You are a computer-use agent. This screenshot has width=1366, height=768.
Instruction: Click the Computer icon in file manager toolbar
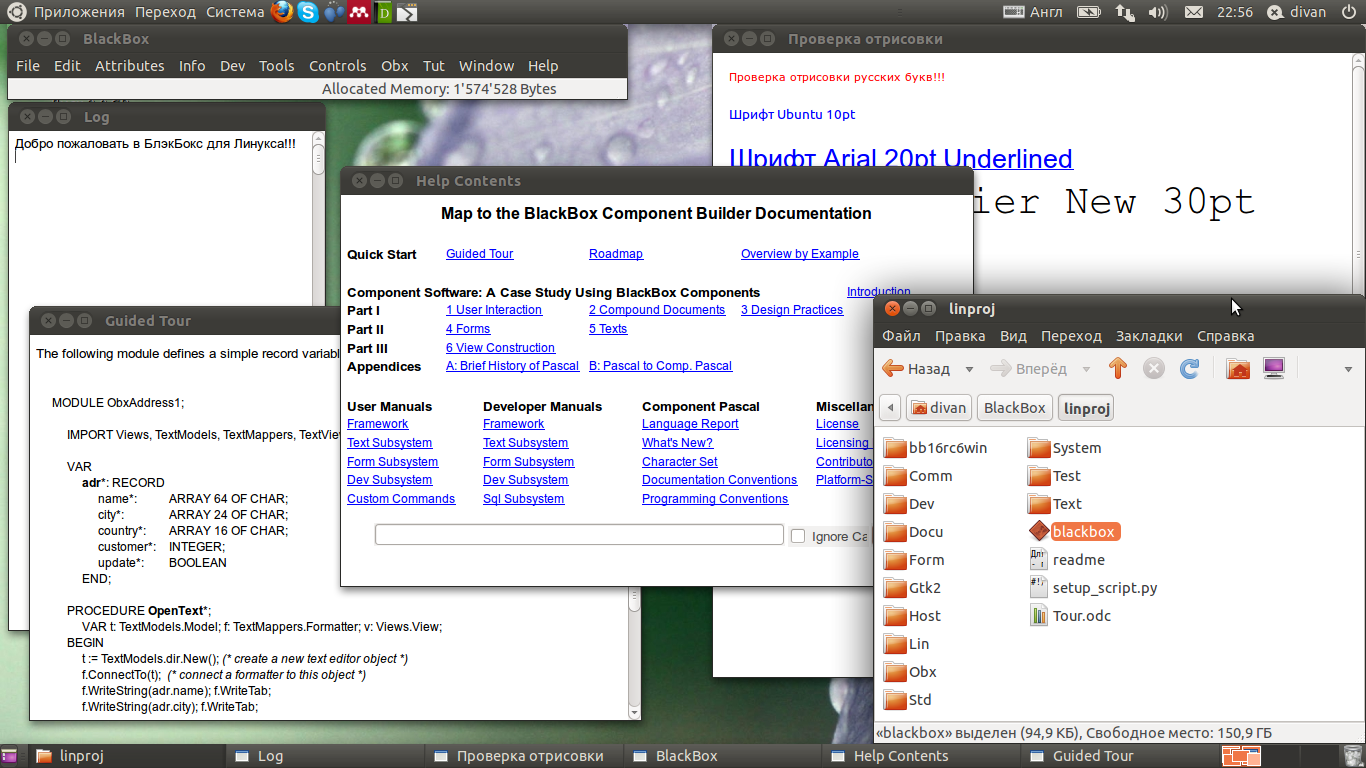pos(1274,369)
